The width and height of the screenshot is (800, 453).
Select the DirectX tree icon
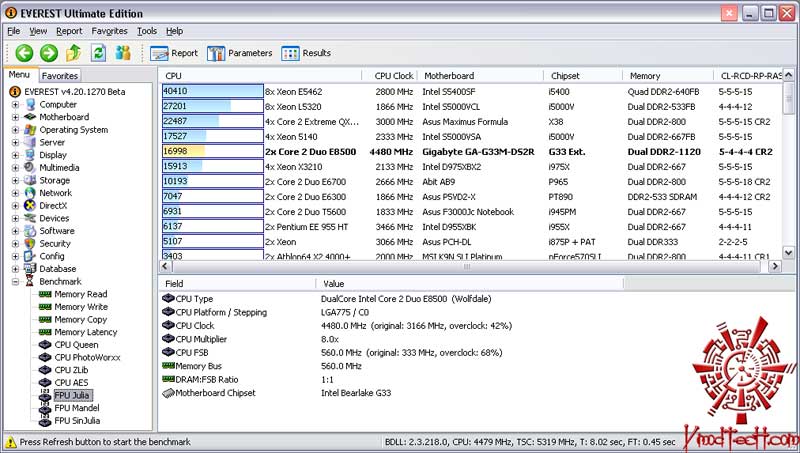click(x=30, y=206)
